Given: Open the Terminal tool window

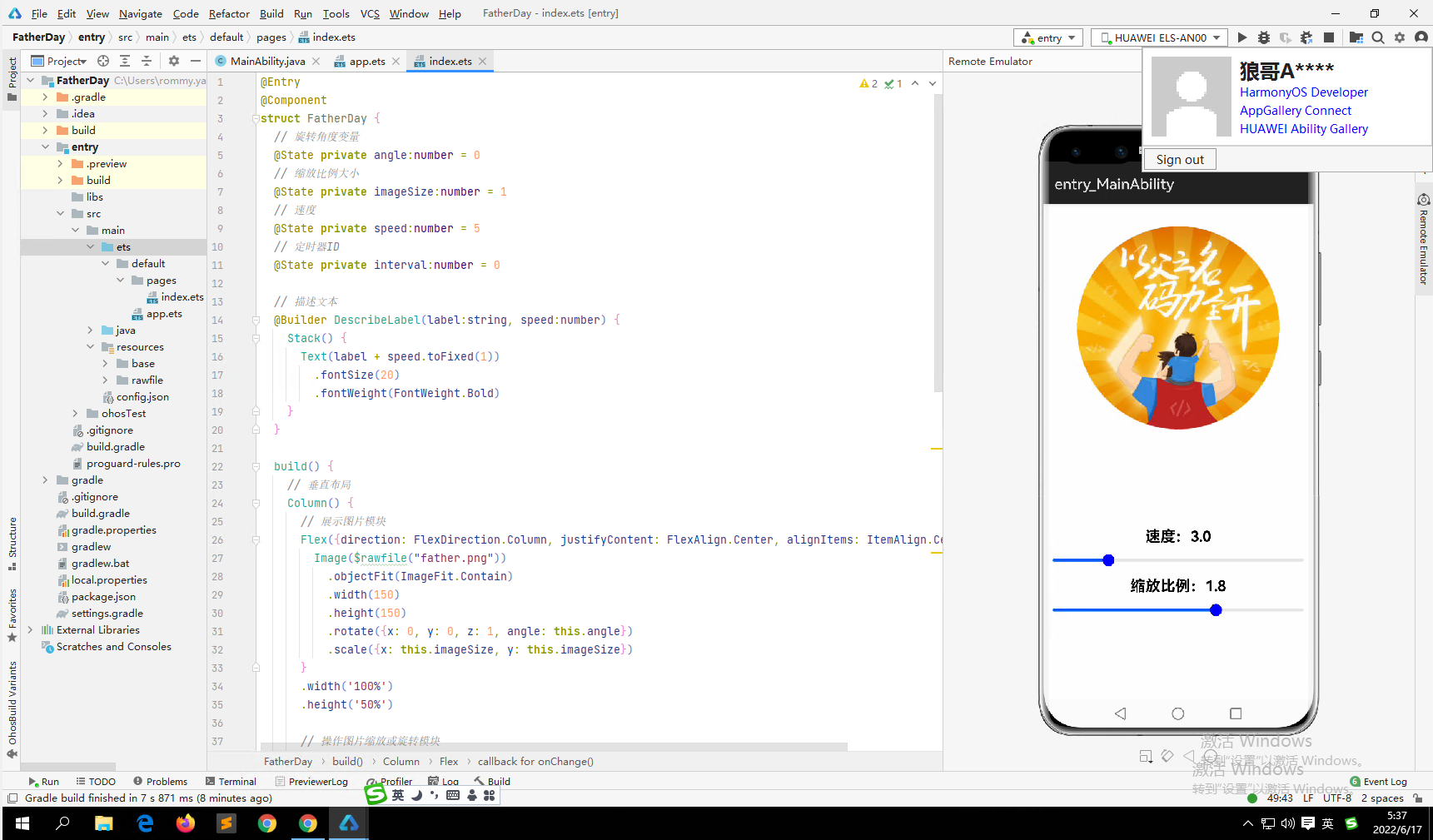Looking at the screenshot, I should 231,782.
